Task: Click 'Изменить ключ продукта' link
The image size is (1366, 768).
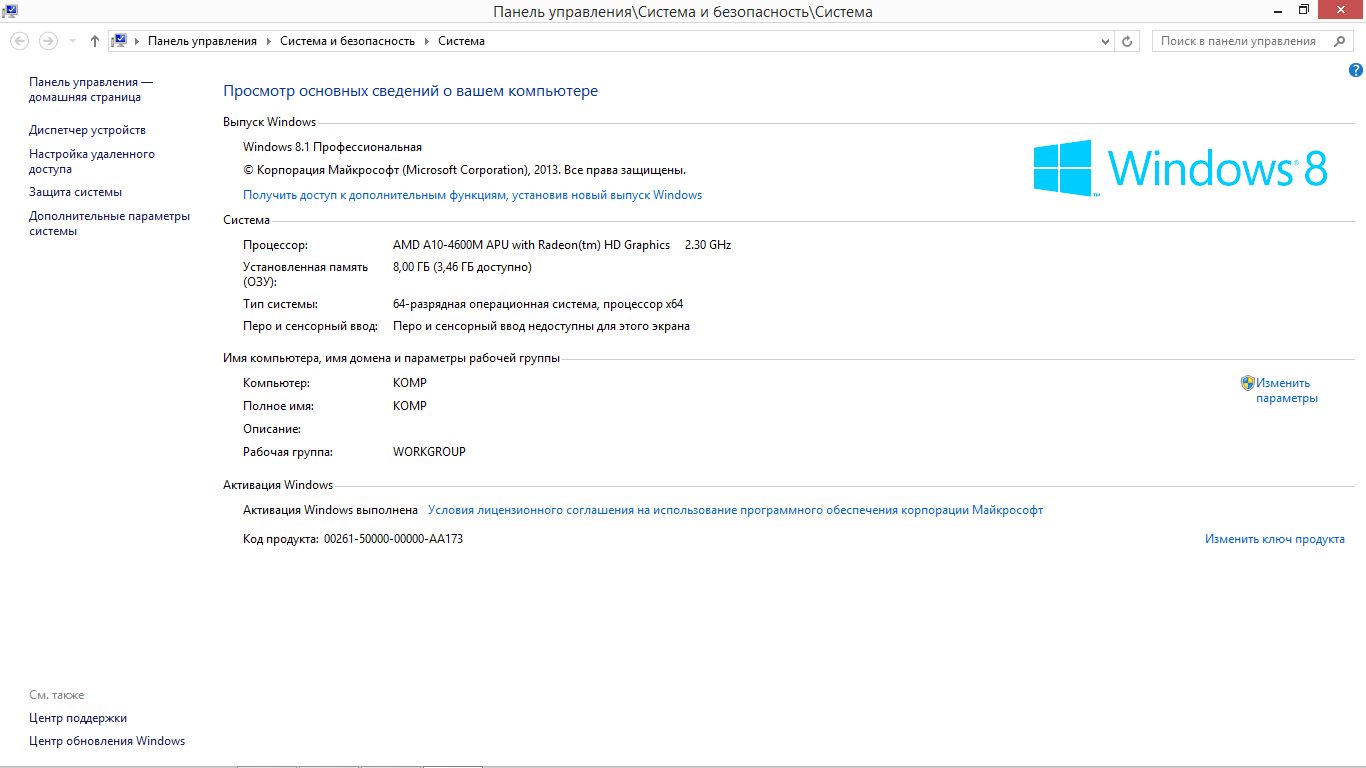Action: [1275, 539]
